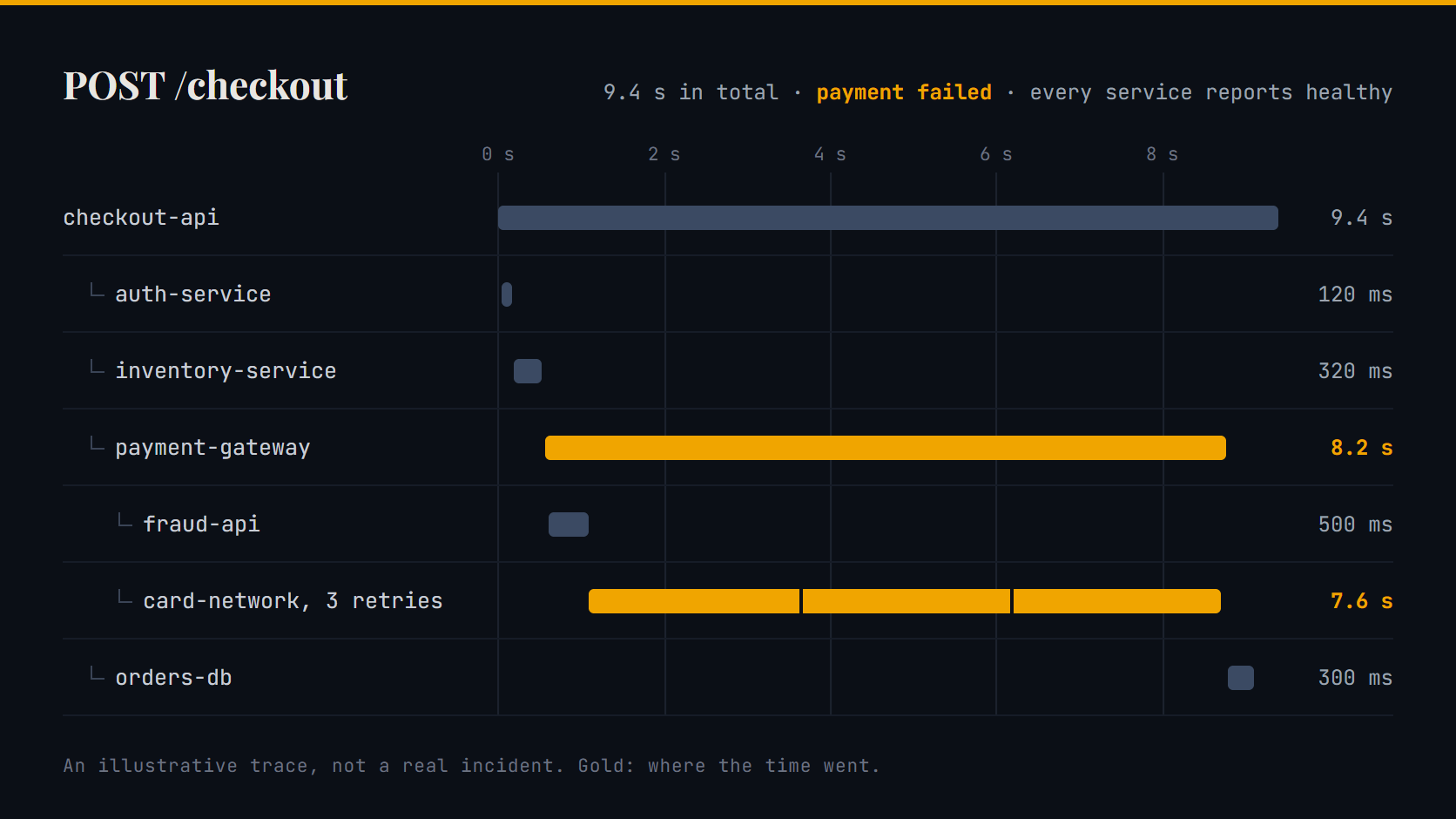Click the inventory-service timeline bar

pos(528,371)
